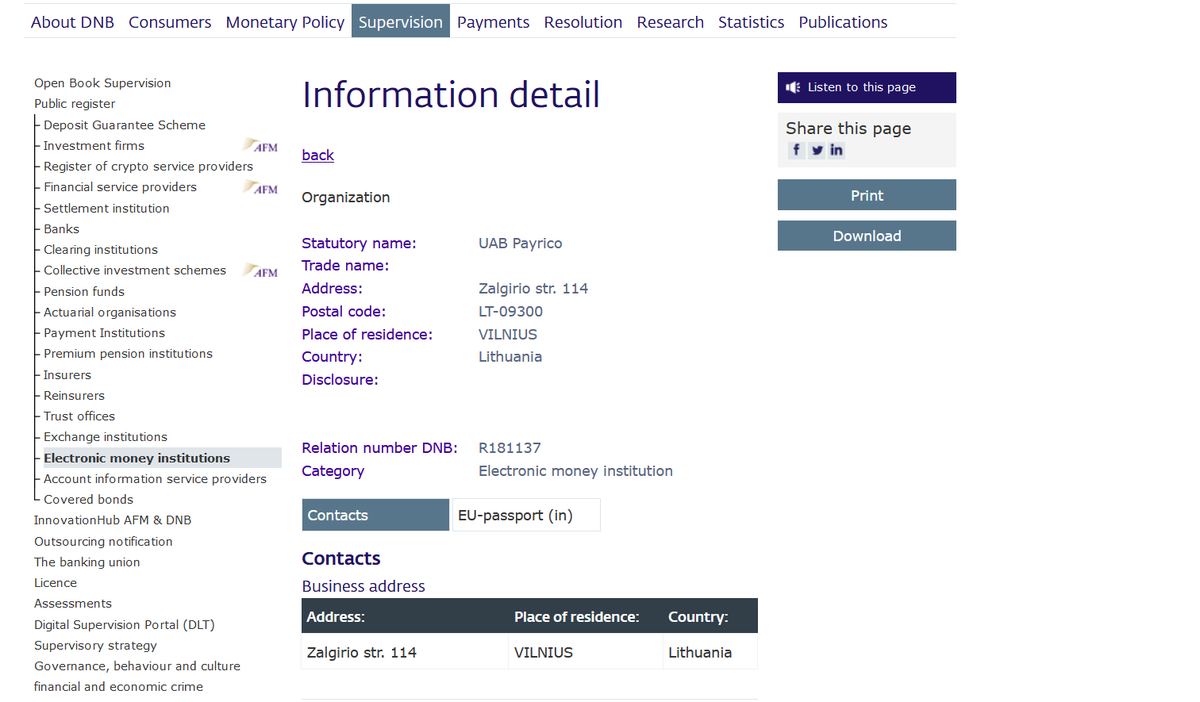Click the Download button
The height and width of the screenshot is (702, 1200).
[867, 236]
